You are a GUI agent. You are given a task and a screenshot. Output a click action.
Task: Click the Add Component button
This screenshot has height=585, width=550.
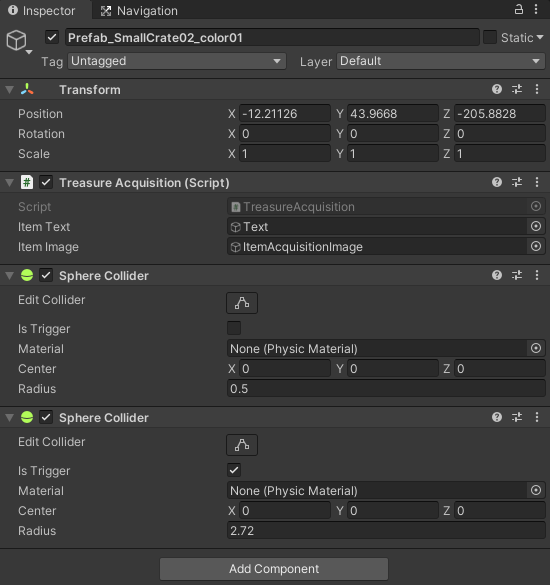[274, 569]
